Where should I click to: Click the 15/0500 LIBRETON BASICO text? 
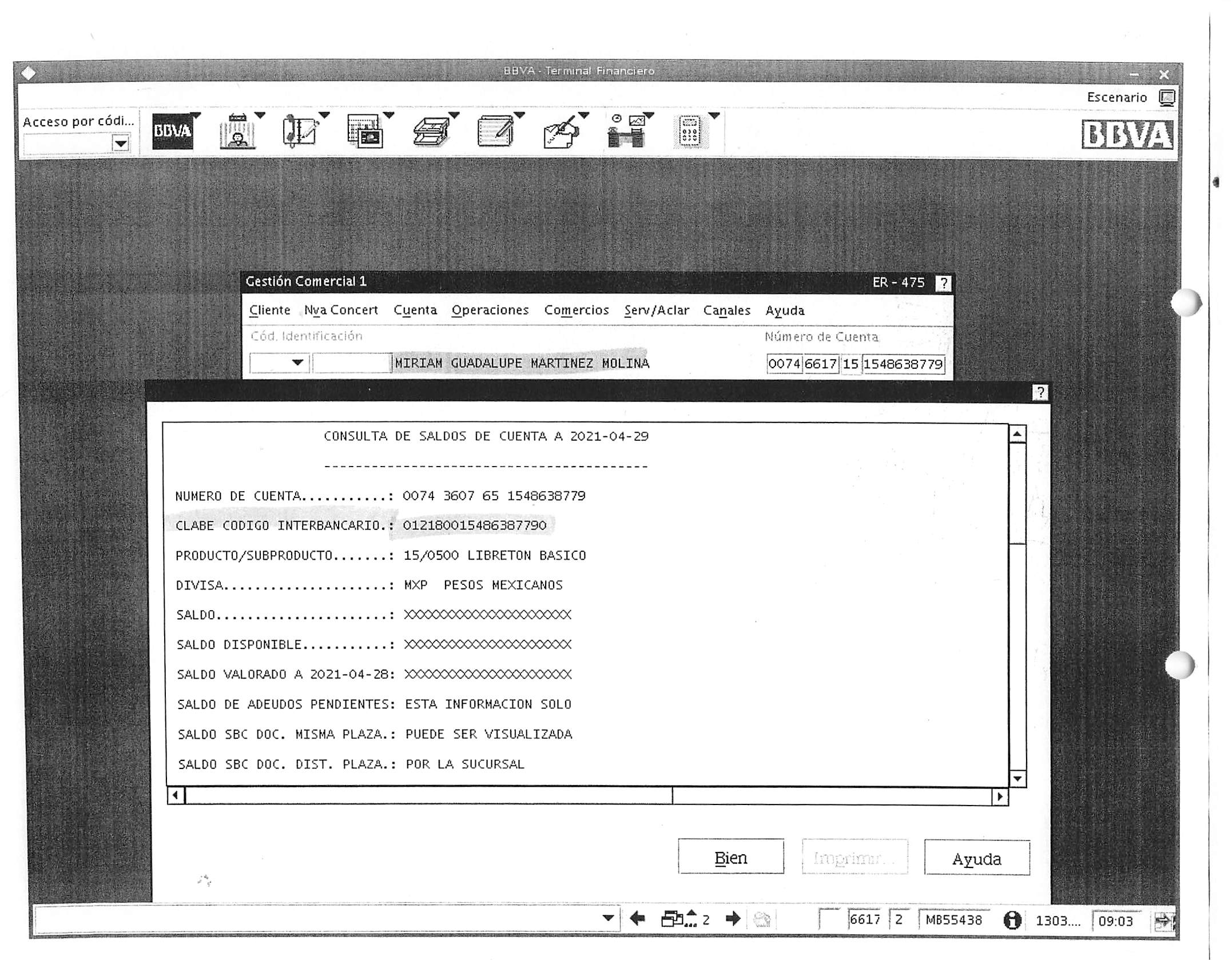[x=495, y=555]
